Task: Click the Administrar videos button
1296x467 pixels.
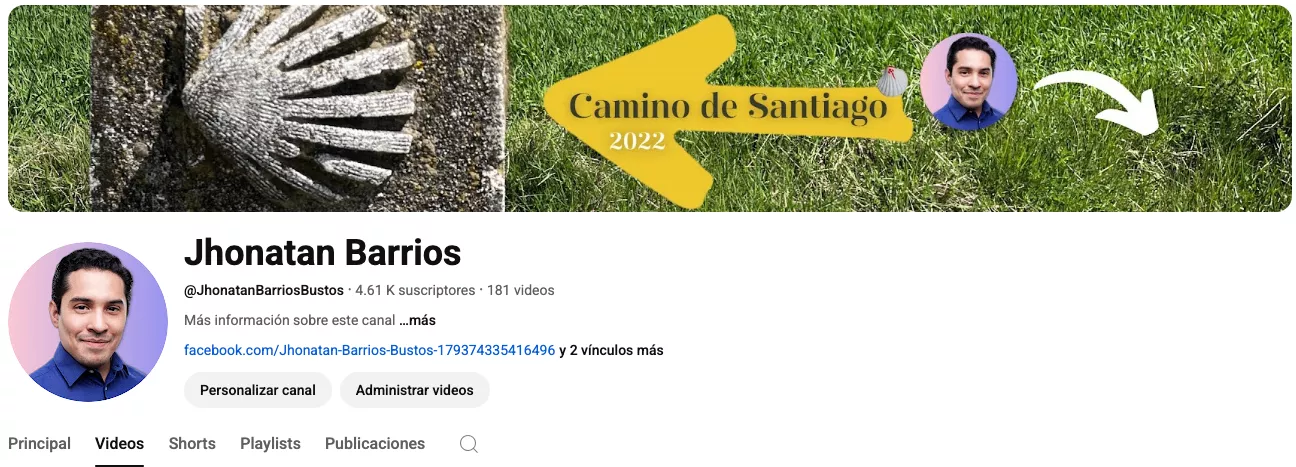Action: pyautogui.click(x=415, y=390)
